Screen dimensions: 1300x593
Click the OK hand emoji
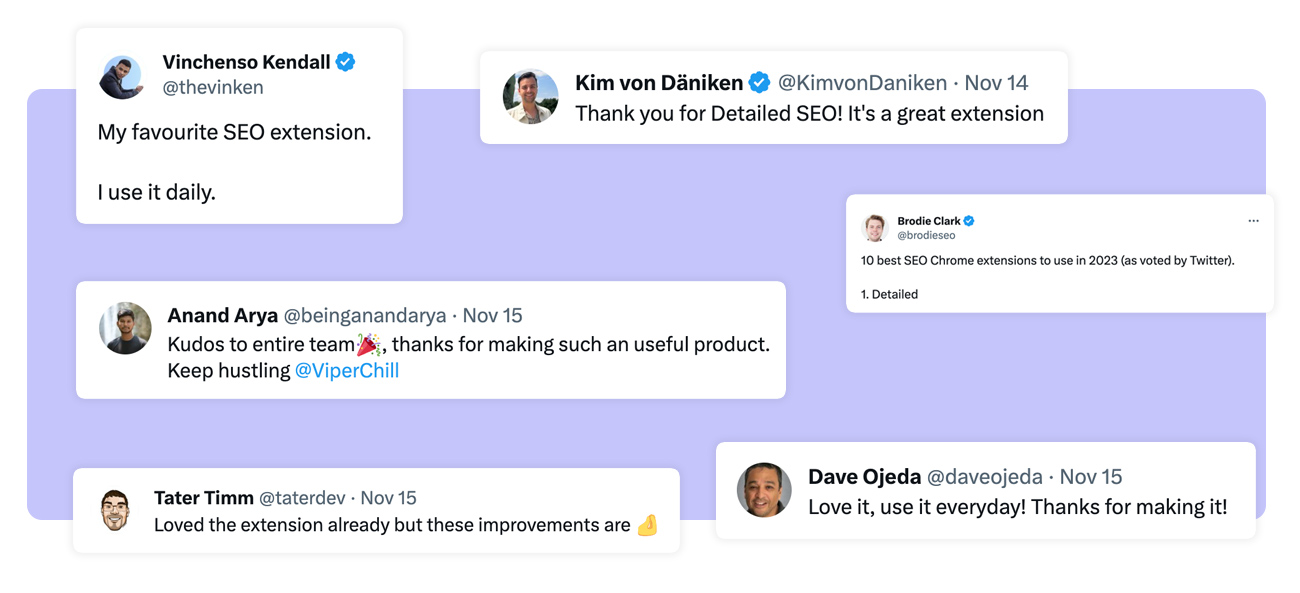coord(647,525)
